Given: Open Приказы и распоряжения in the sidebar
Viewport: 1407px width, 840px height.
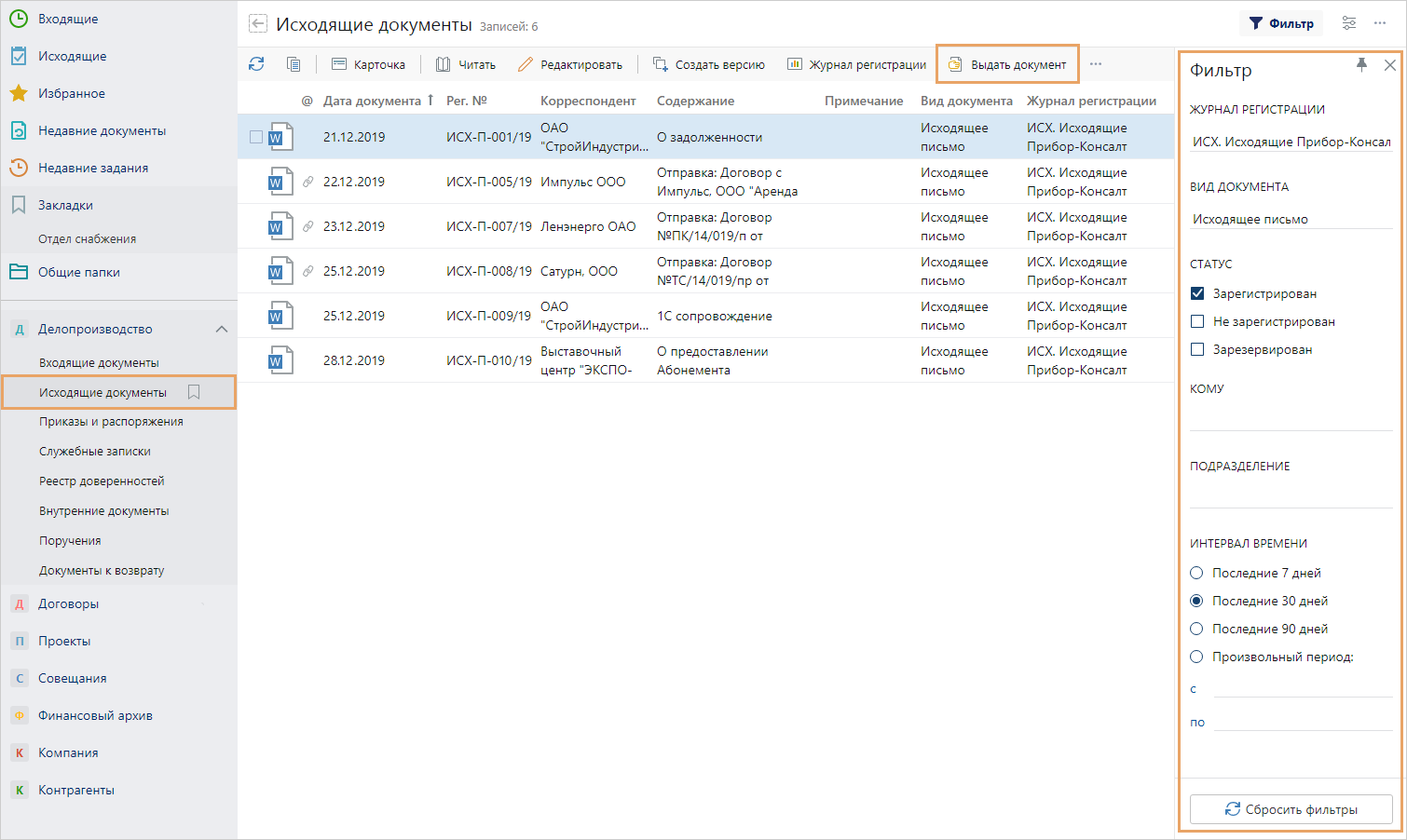Looking at the screenshot, I should 111,422.
